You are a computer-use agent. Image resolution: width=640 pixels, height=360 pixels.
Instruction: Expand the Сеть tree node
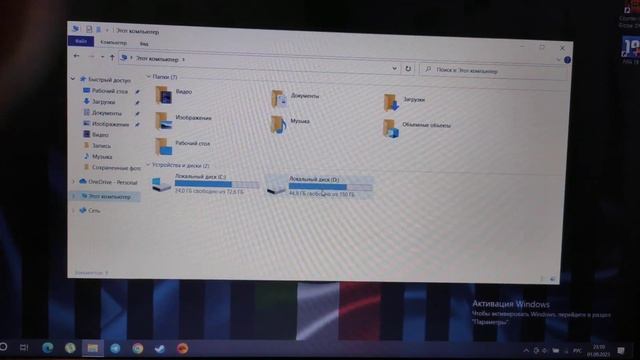74,210
